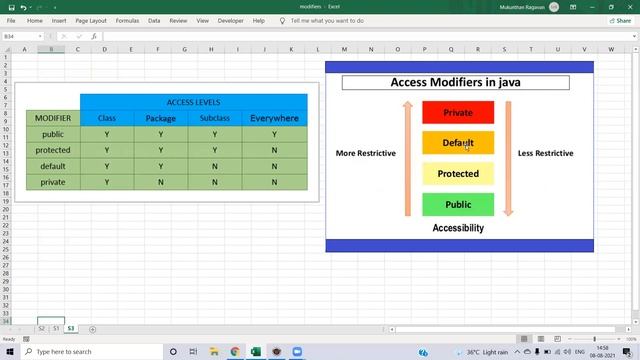640x360 pixels.
Task: Click the Everywhere column header cell
Action: (274, 118)
